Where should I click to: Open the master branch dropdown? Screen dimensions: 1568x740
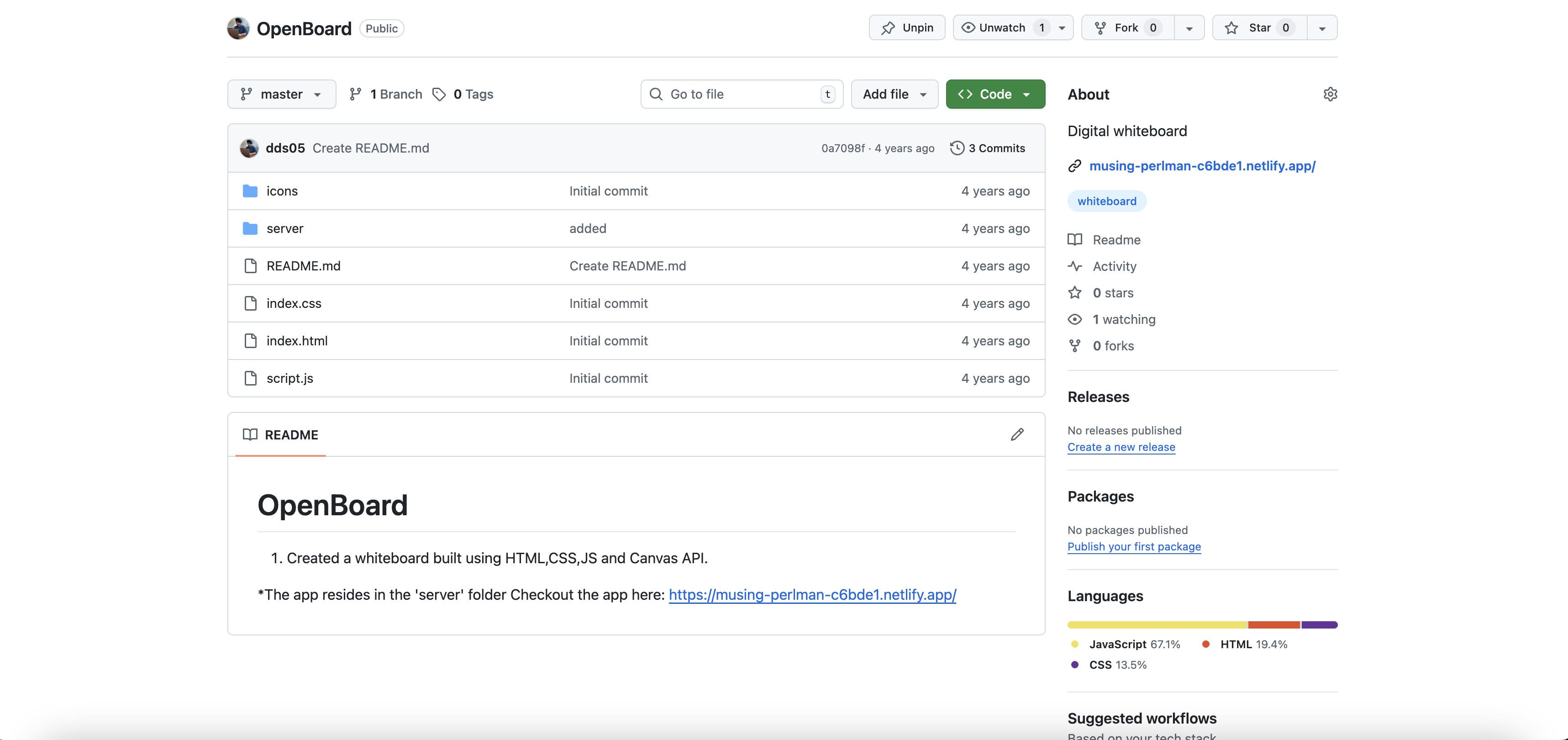point(281,95)
